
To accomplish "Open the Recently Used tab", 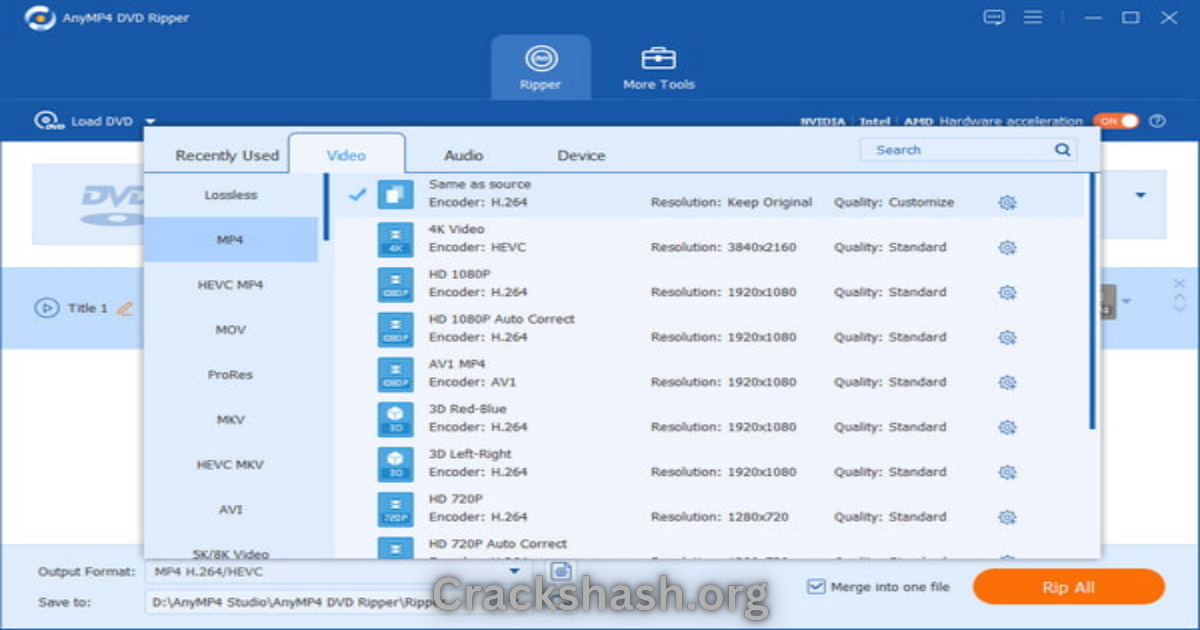I will coord(227,155).
